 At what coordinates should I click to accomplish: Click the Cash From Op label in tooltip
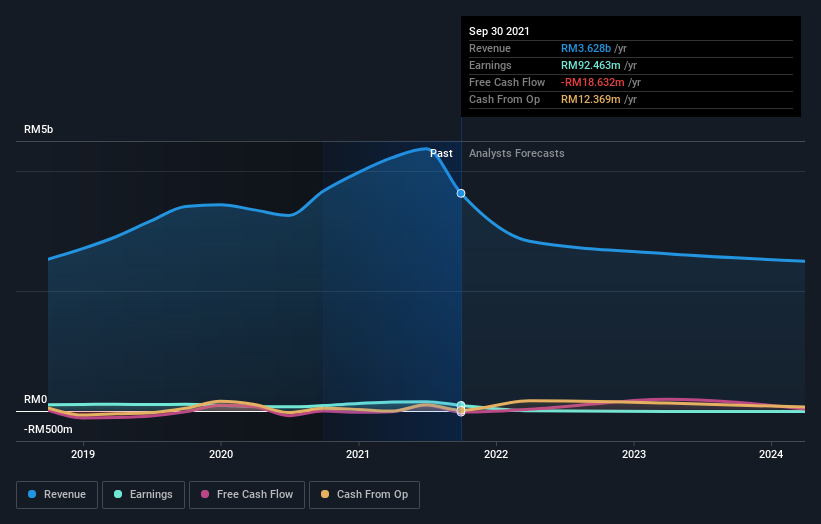click(504, 99)
